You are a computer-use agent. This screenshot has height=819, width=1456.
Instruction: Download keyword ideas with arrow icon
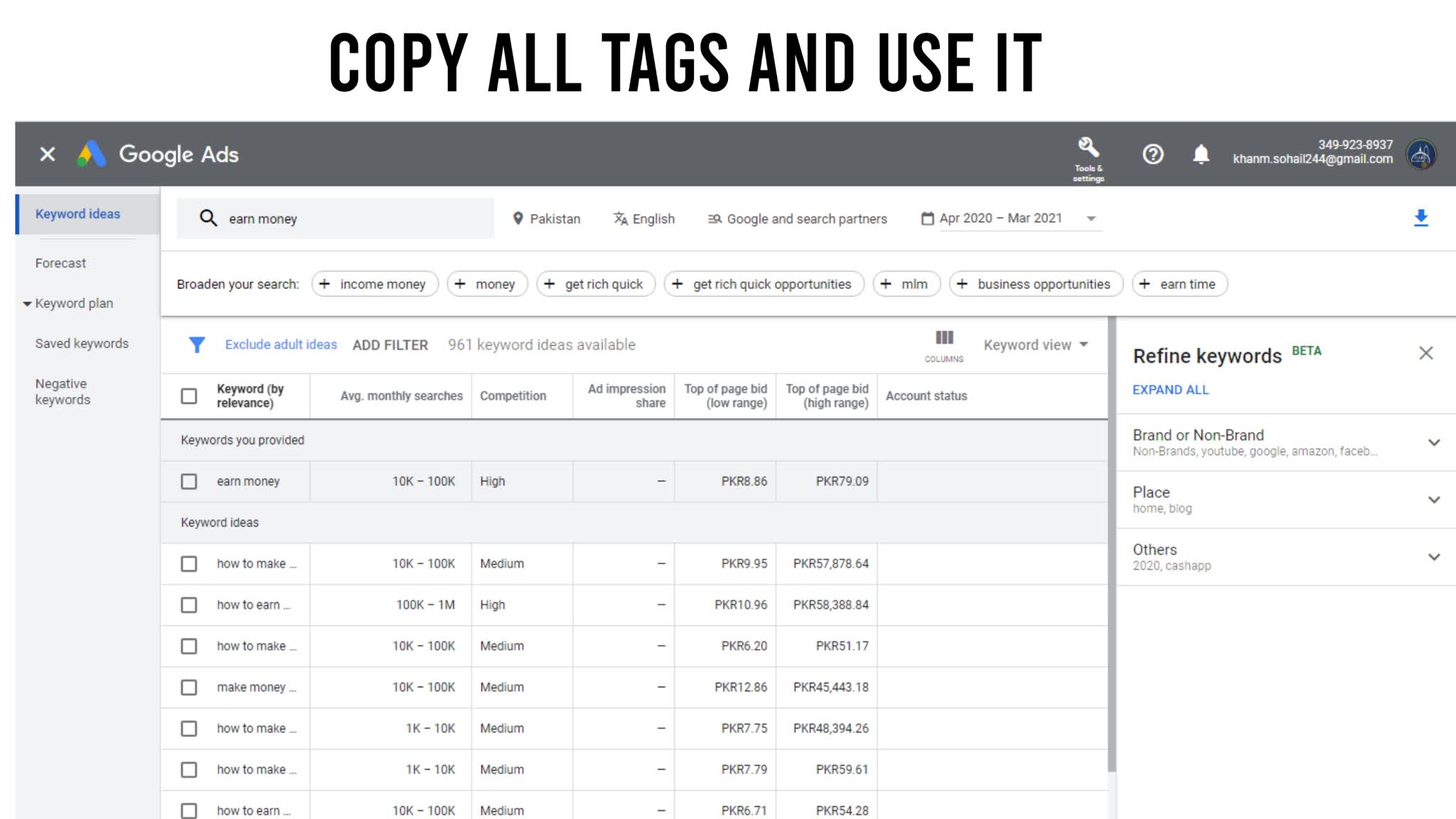pyautogui.click(x=1420, y=218)
